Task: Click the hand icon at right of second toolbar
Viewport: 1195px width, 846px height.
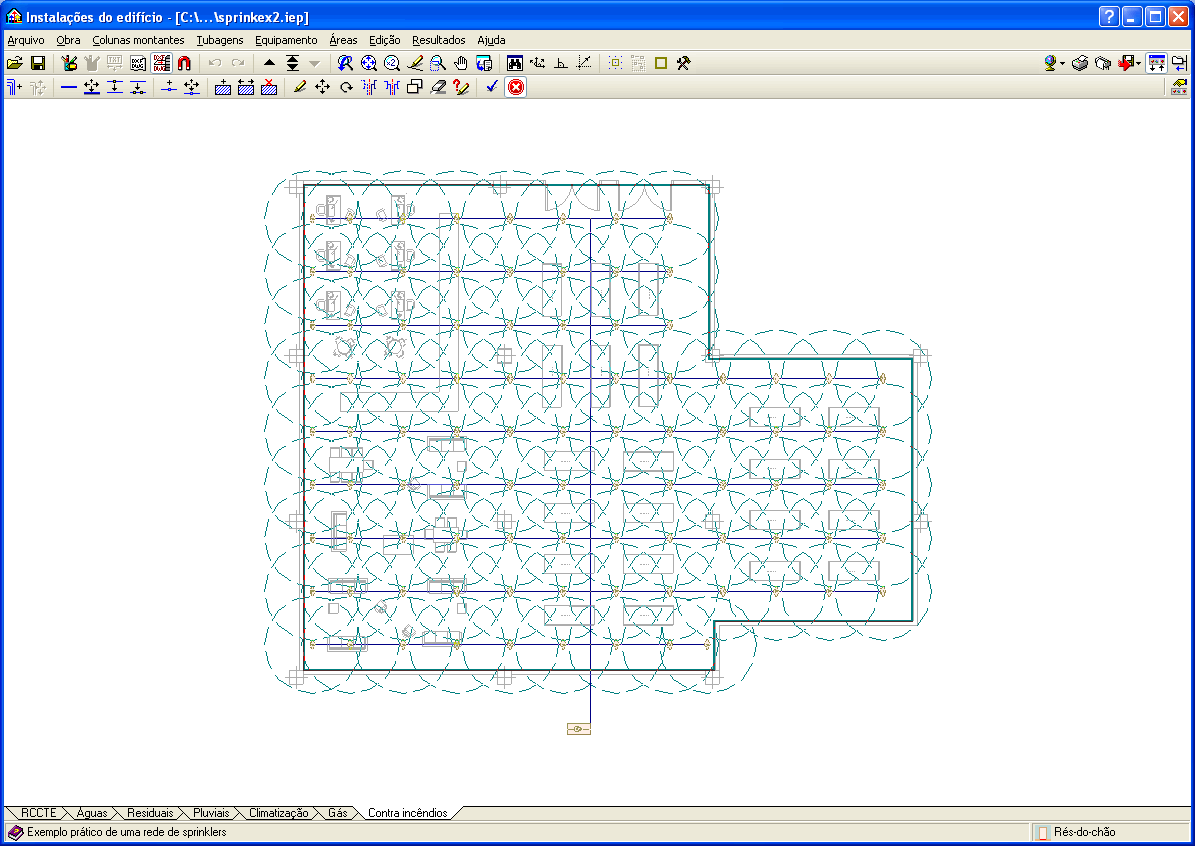Action: pyautogui.click(x=1179, y=87)
